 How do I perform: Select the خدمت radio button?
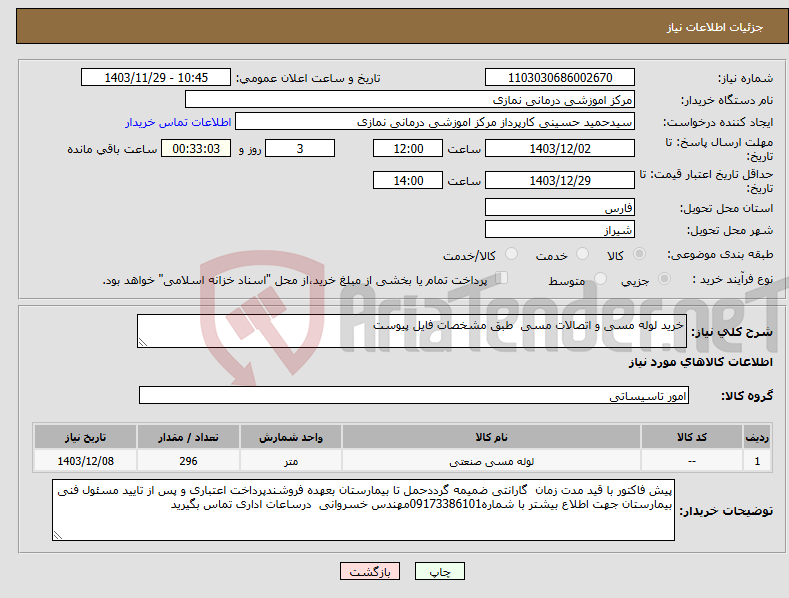(582, 254)
